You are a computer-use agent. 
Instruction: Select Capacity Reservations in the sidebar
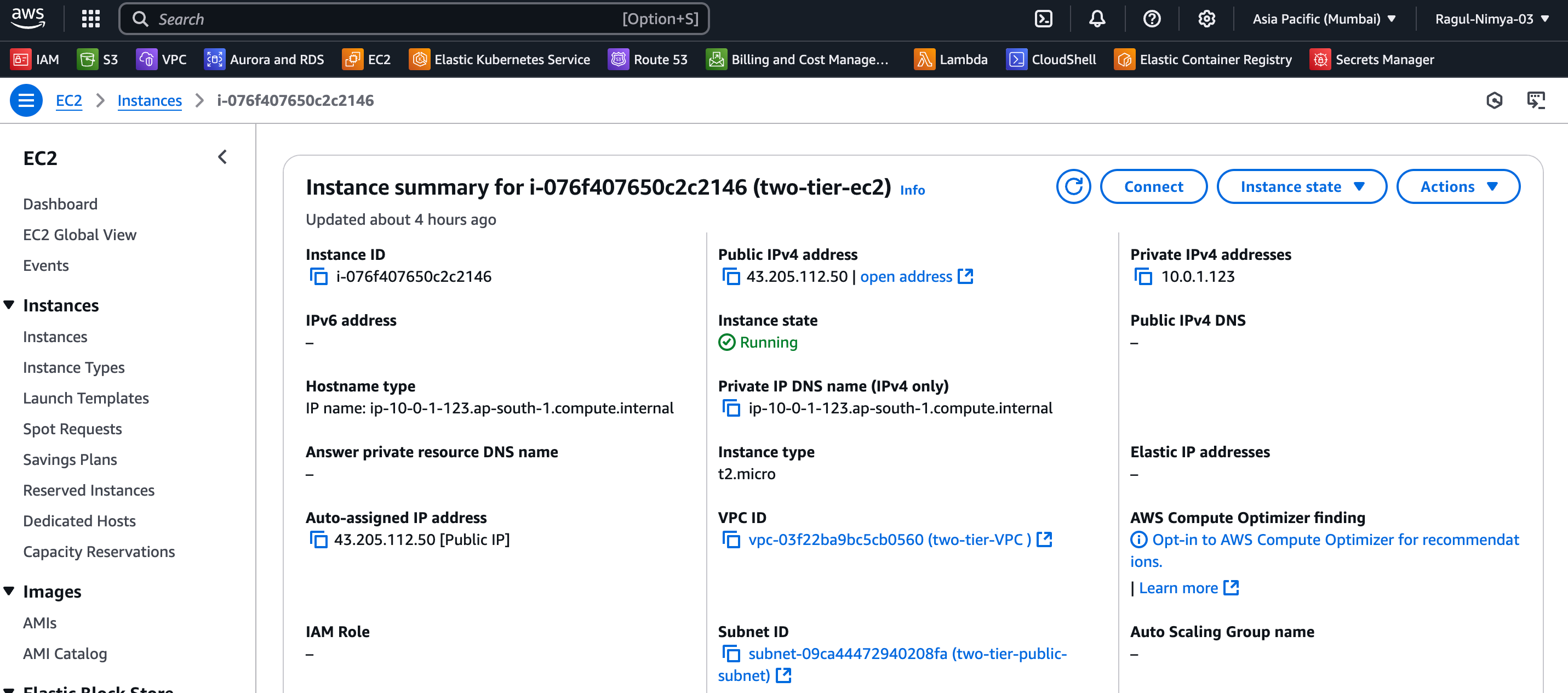pyautogui.click(x=99, y=552)
